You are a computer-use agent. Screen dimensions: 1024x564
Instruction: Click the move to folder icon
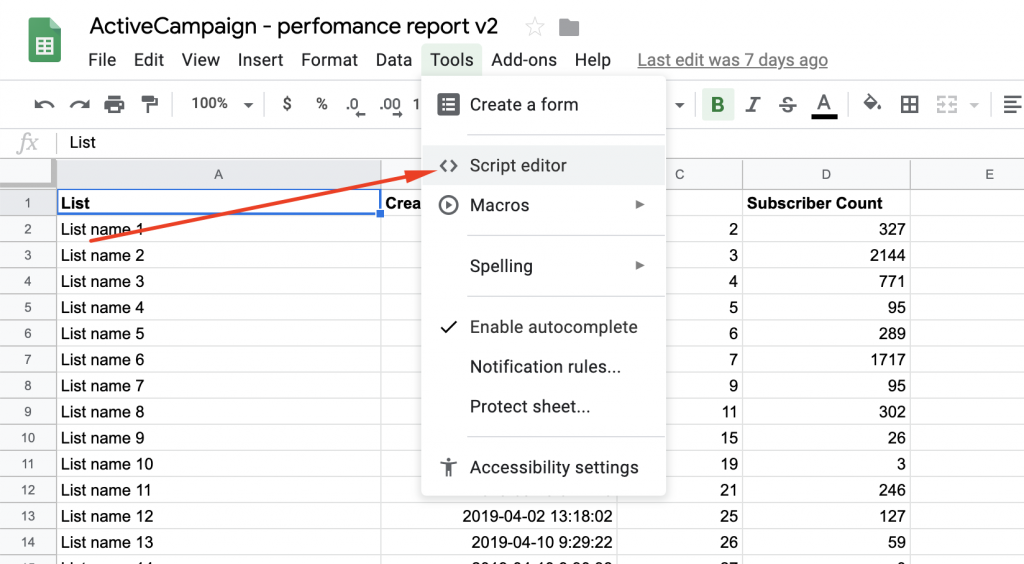[x=569, y=27]
